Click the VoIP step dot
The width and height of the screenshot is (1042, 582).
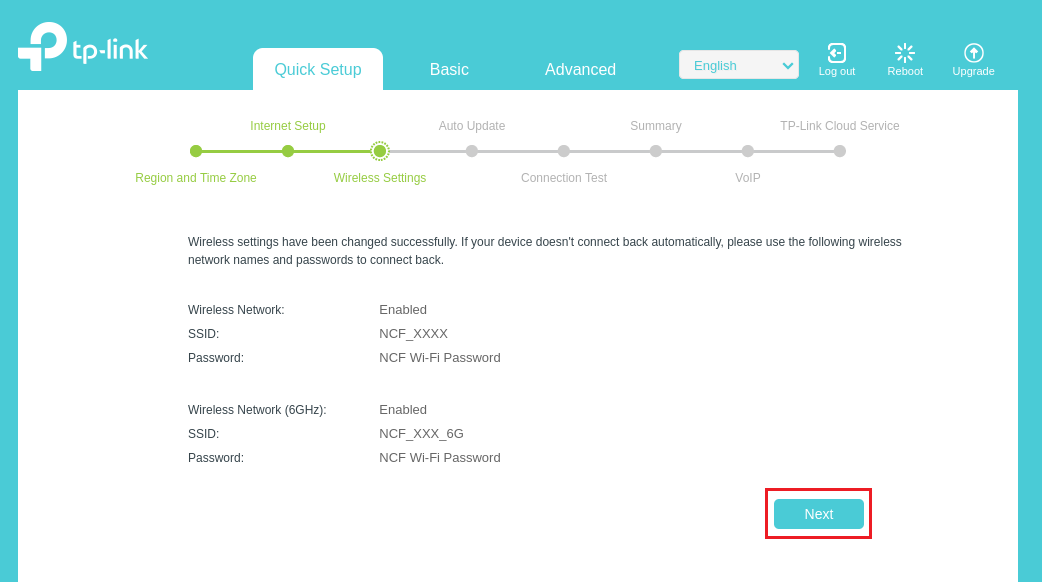click(748, 151)
